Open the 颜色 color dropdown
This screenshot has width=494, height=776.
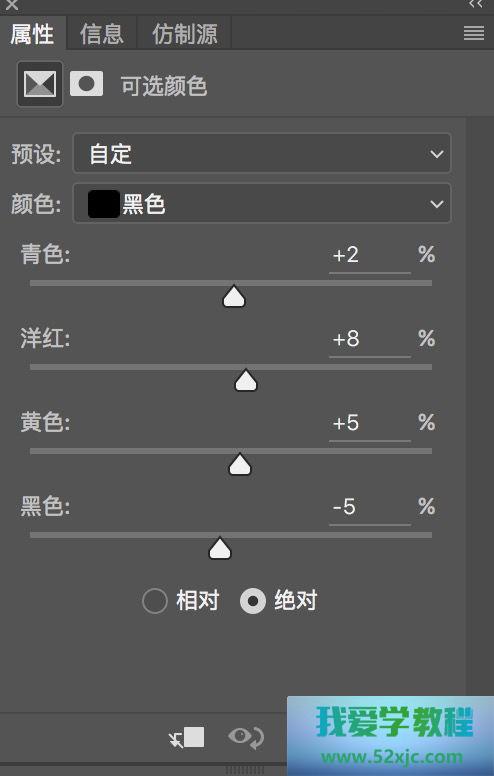[x=262, y=203]
